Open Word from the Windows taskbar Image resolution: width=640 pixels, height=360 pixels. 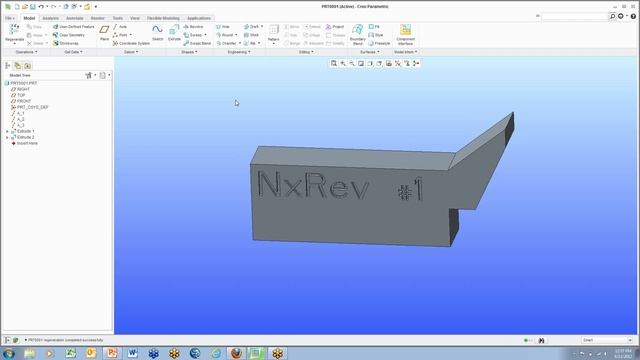132,353
